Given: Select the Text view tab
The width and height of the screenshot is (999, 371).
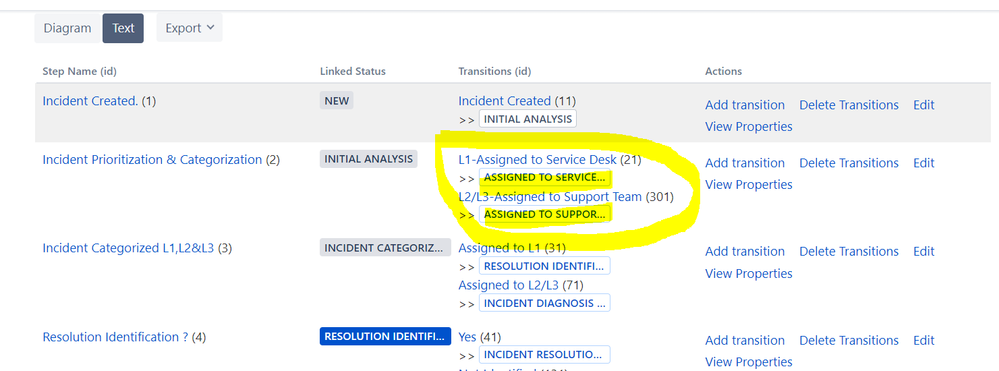Looking at the screenshot, I should point(123,28).
